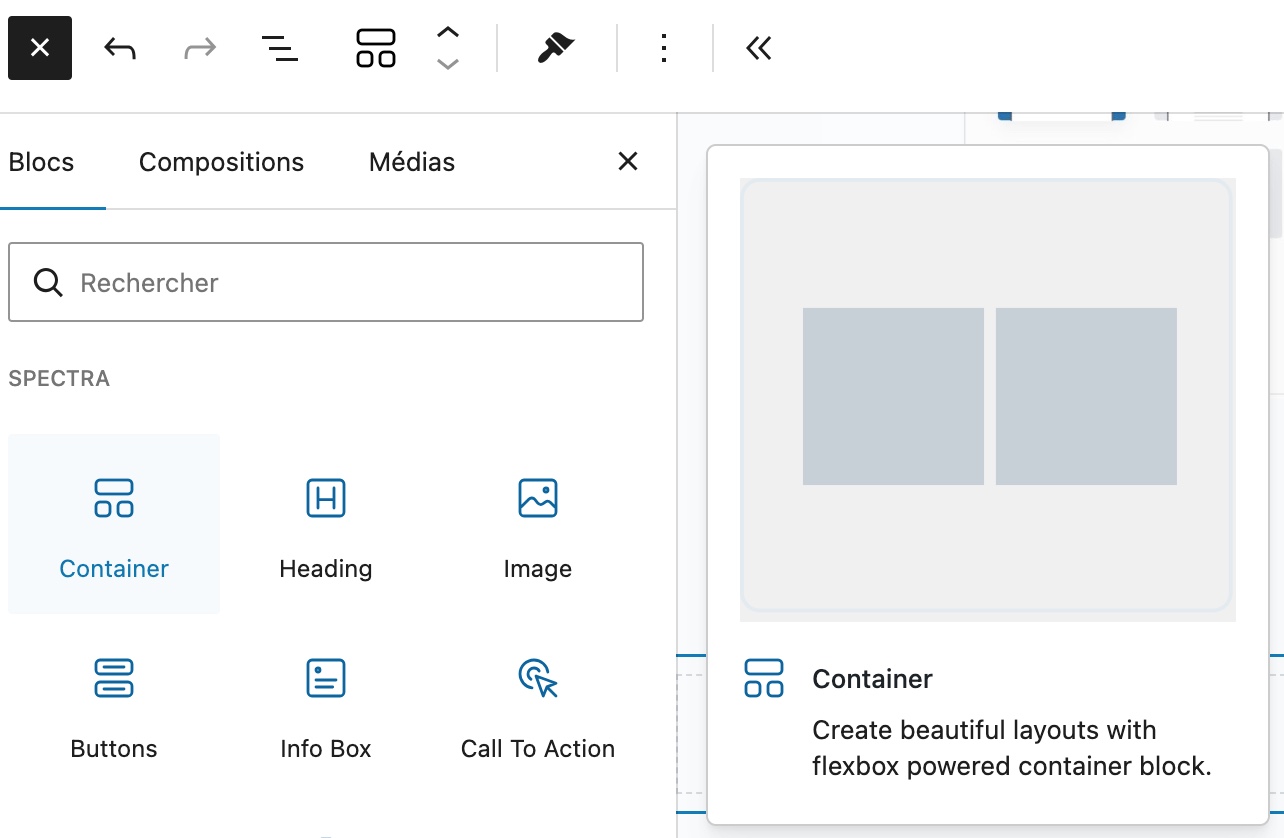This screenshot has width=1284, height=838.
Task: Click the paintbrush styles icon
Action: coord(556,48)
